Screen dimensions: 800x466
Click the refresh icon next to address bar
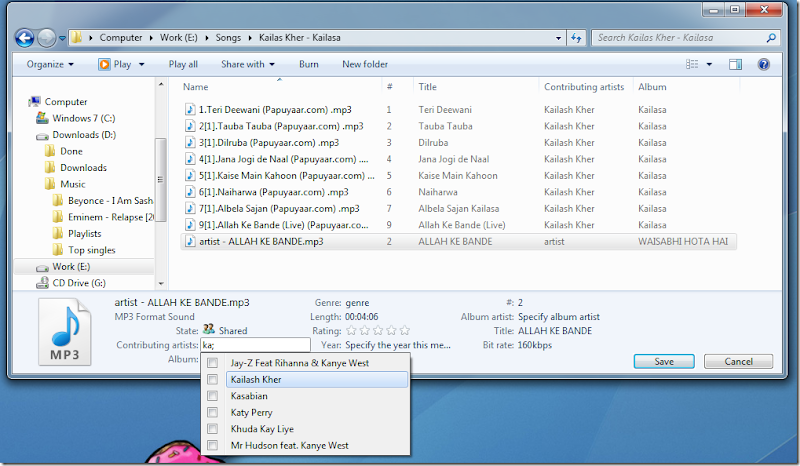576,38
